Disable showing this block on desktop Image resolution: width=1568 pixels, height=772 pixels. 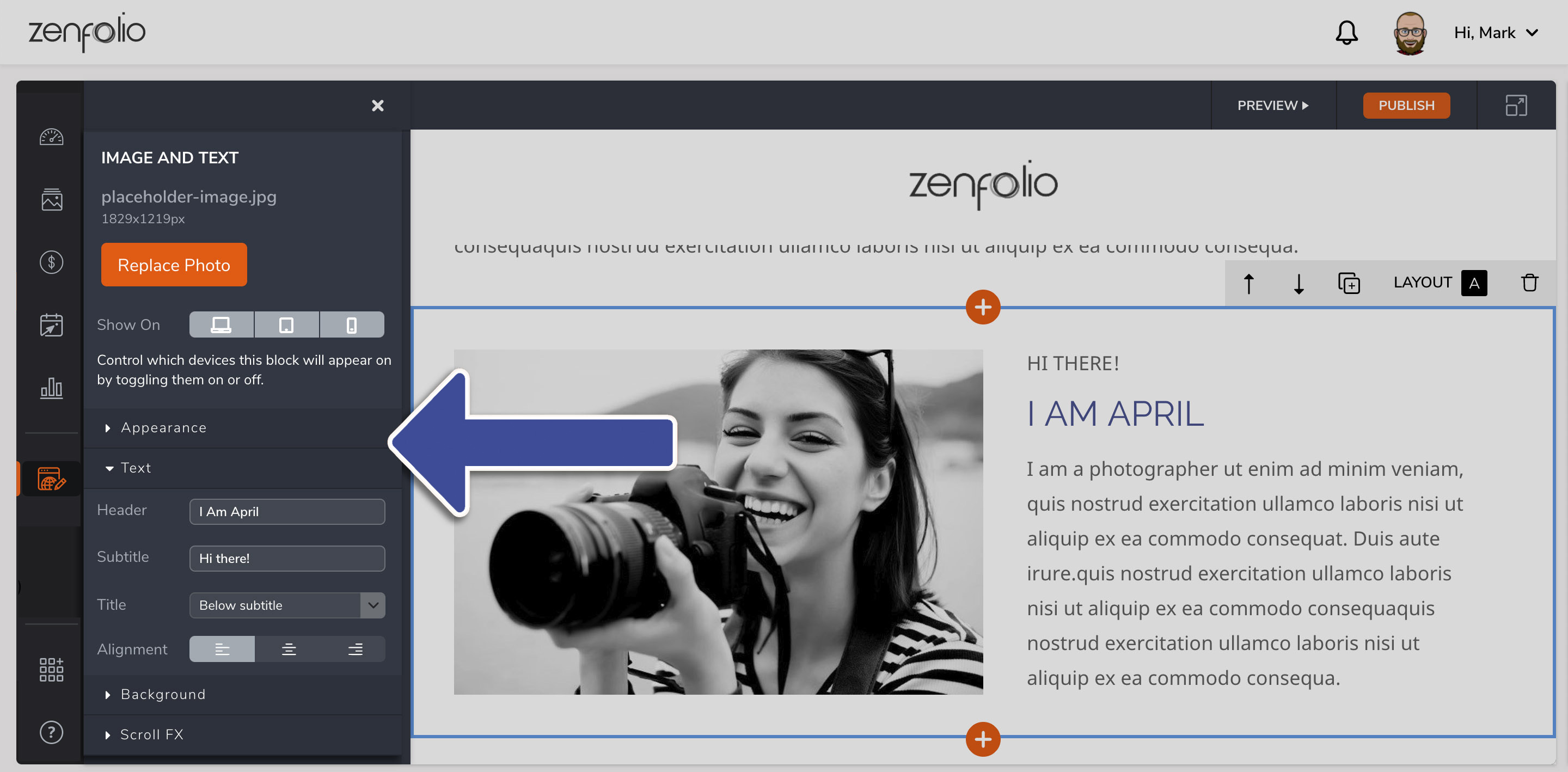point(221,324)
